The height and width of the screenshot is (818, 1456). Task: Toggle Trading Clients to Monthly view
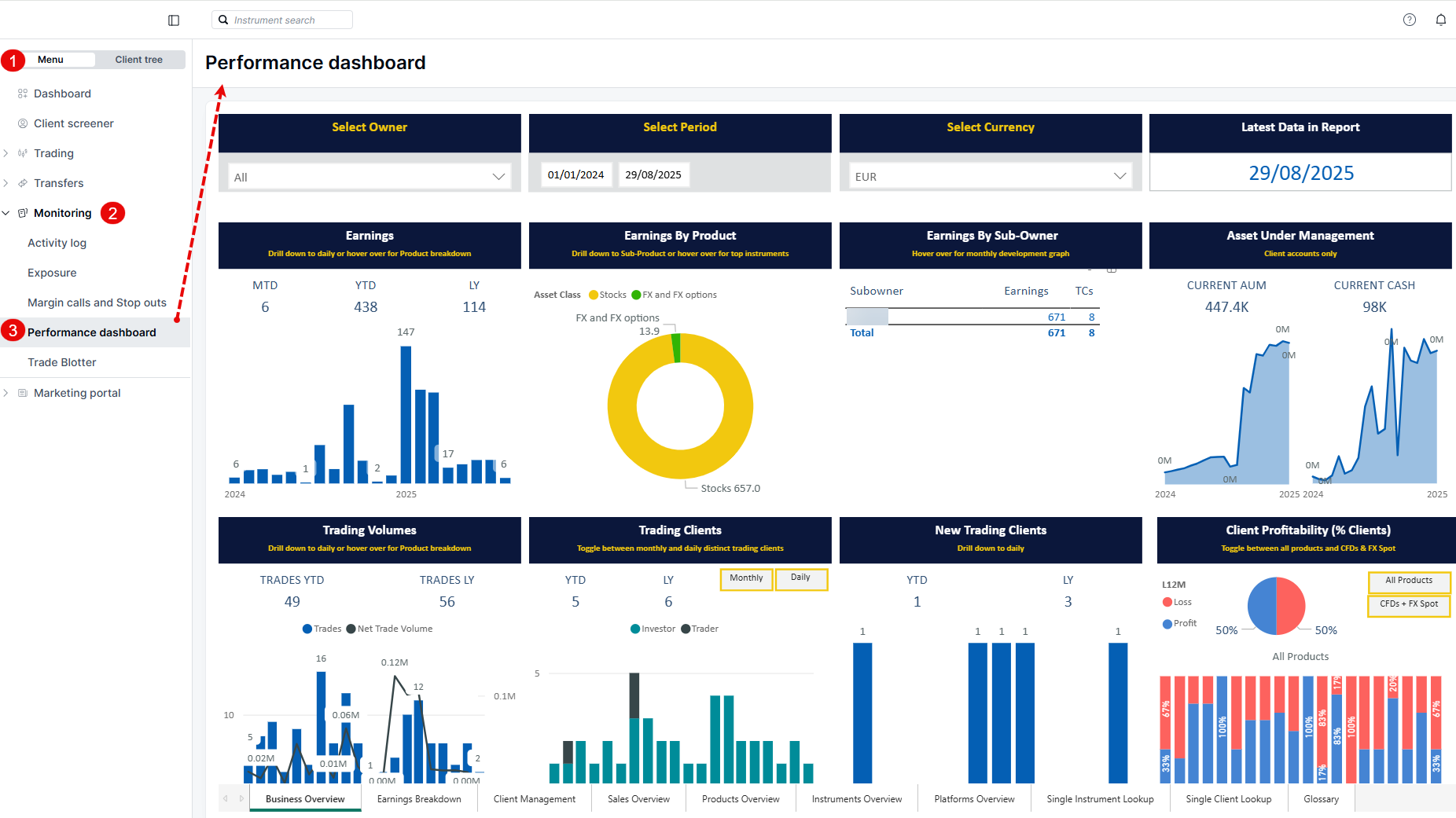(745, 578)
